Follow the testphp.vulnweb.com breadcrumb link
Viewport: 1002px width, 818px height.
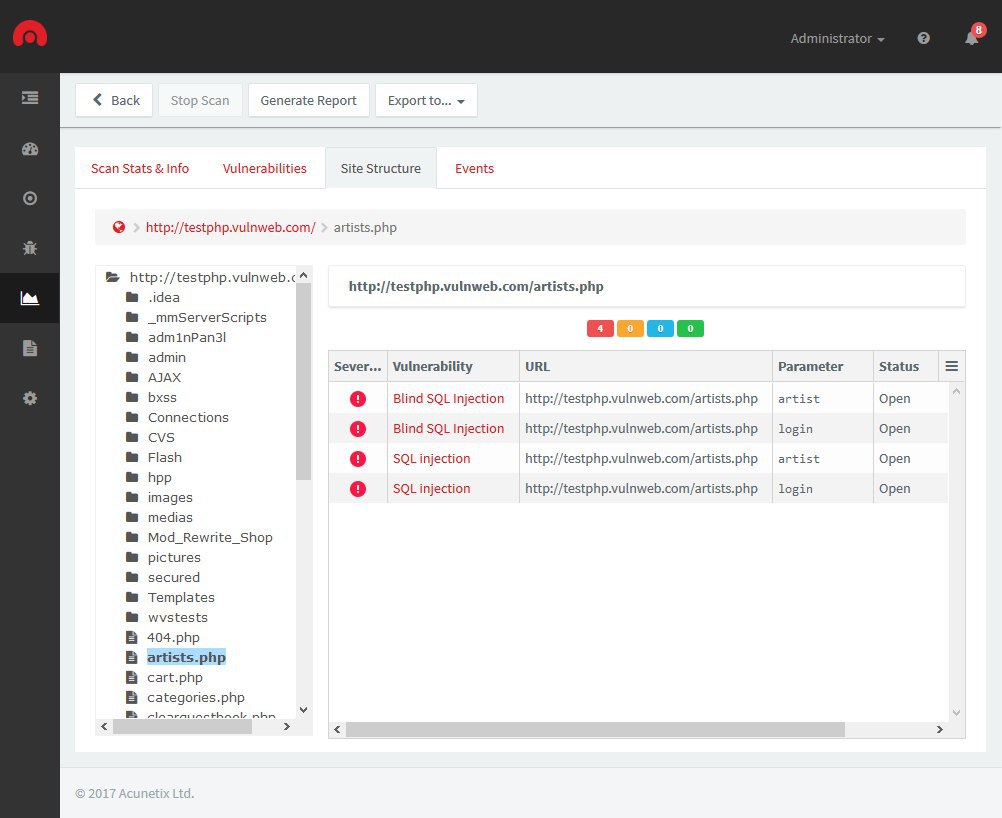231,228
